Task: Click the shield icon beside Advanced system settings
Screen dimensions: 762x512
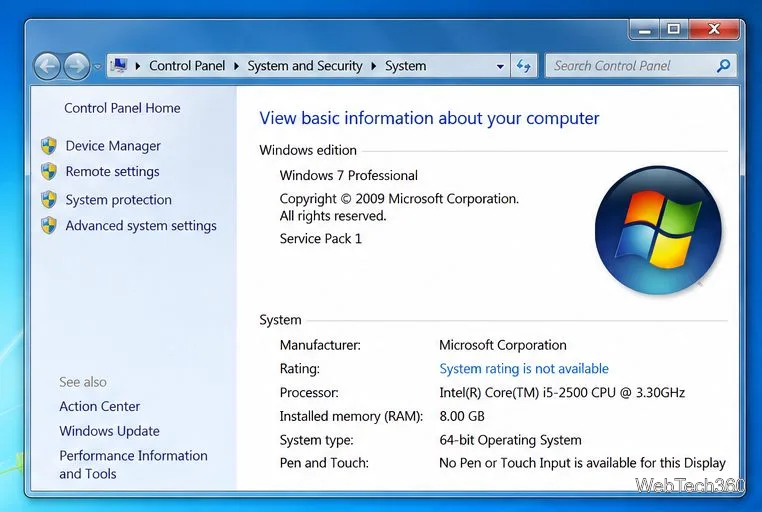Action: coord(49,225)
